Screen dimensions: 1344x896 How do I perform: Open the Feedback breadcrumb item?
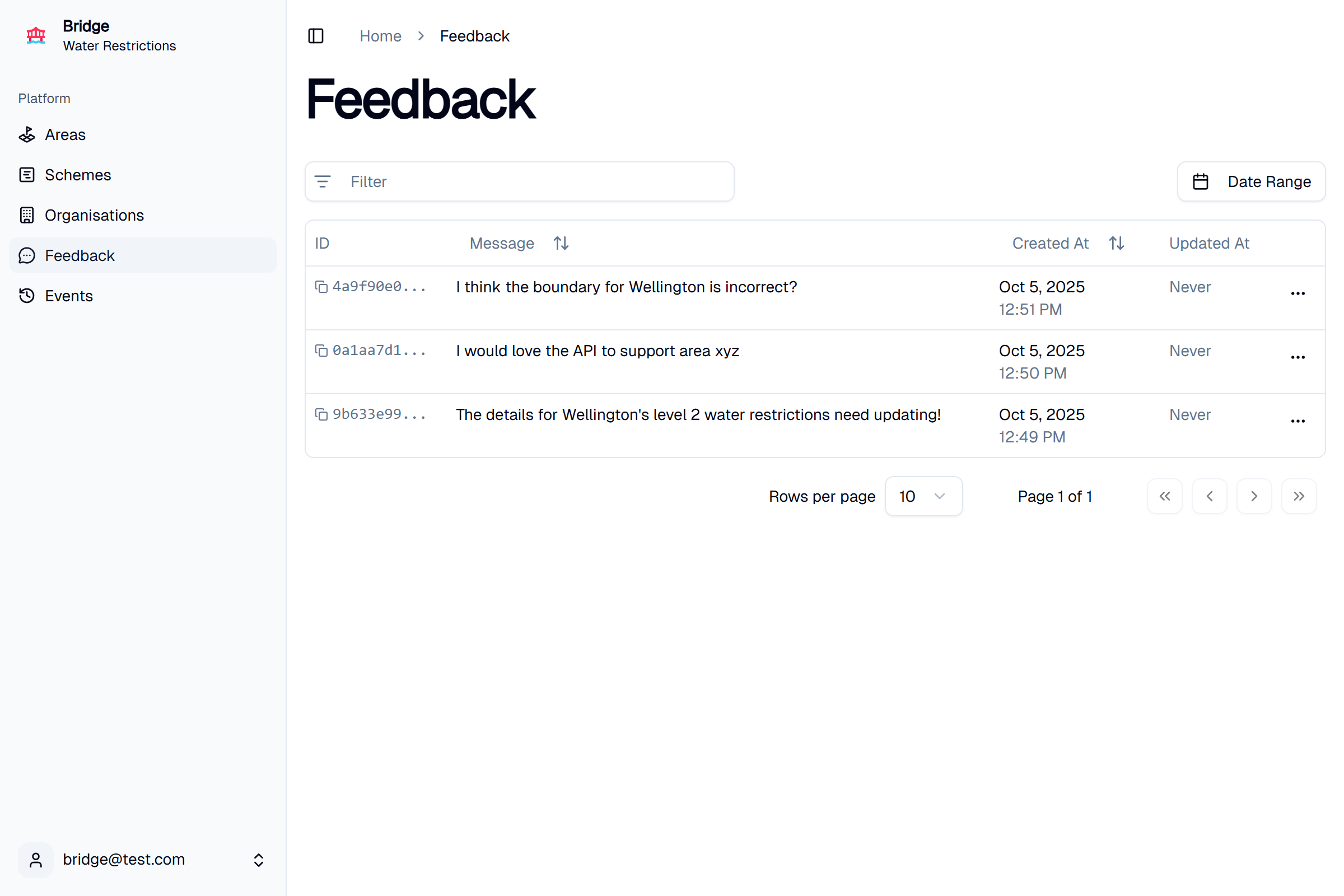click(474, 35)
